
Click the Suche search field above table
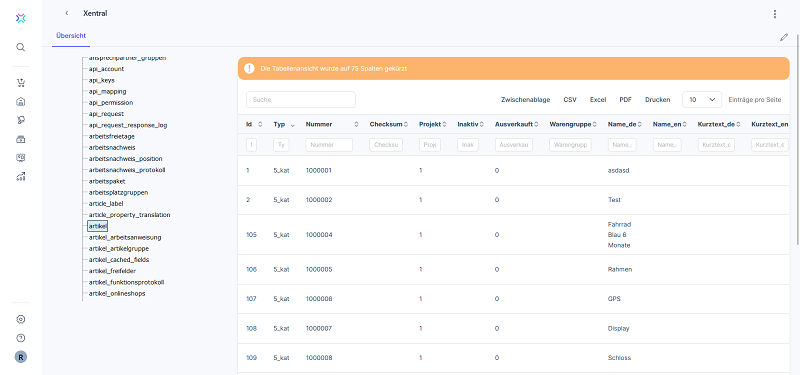coord(301,100)
